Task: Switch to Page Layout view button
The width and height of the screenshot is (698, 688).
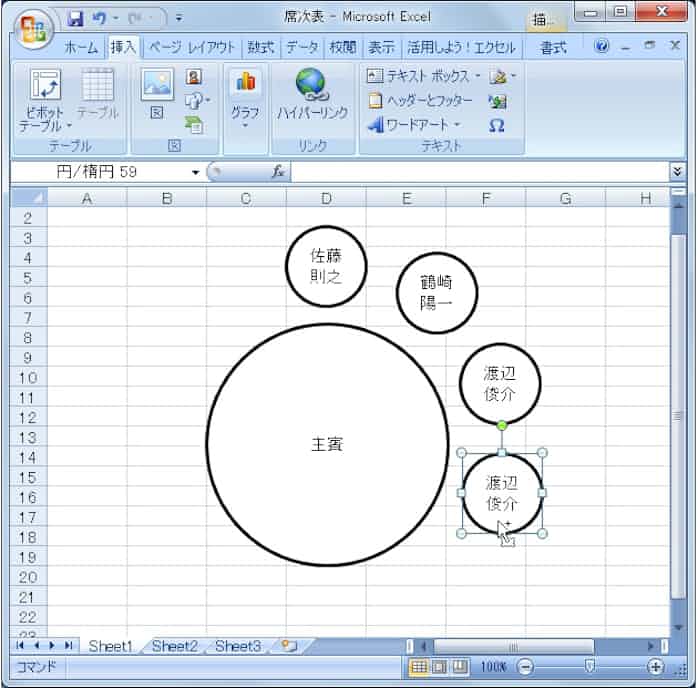Action: [440, 667]
